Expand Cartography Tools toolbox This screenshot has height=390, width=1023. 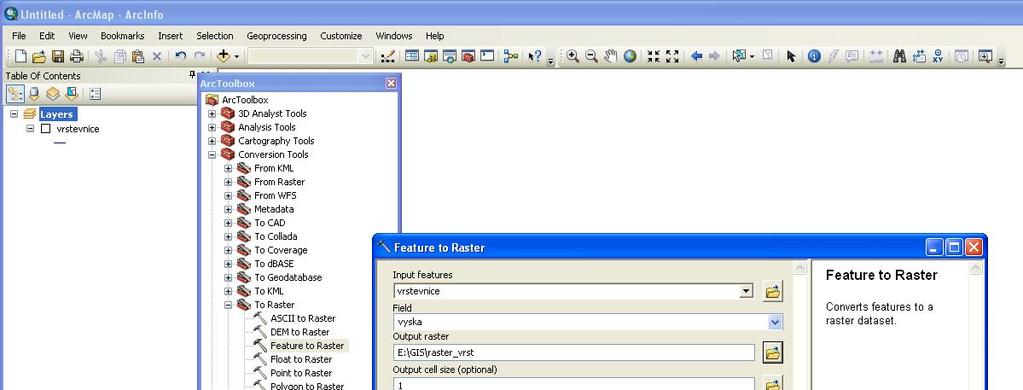tap(212, 141)
